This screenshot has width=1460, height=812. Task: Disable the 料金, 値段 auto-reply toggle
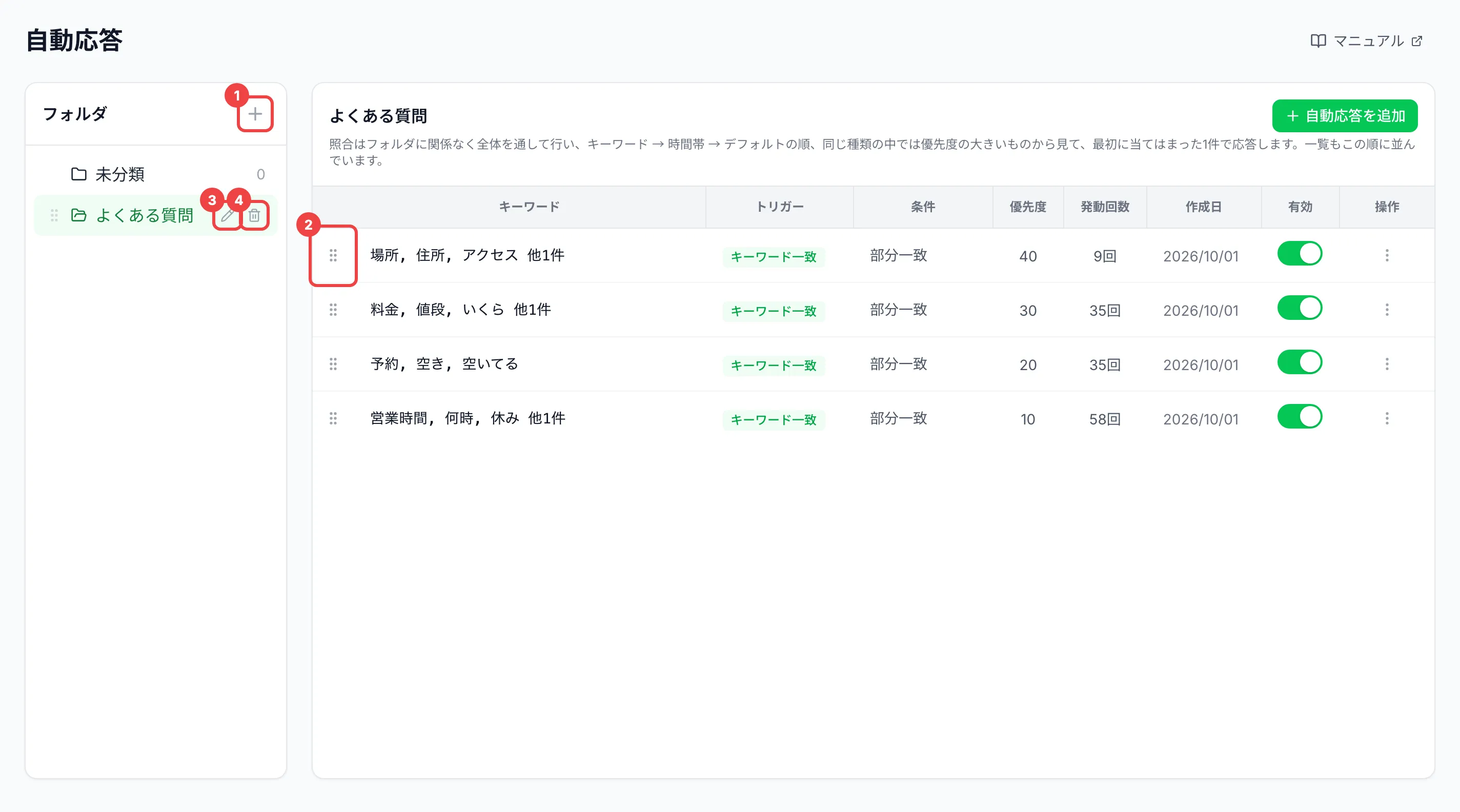pyautogui.click(x=1300, y=308)
